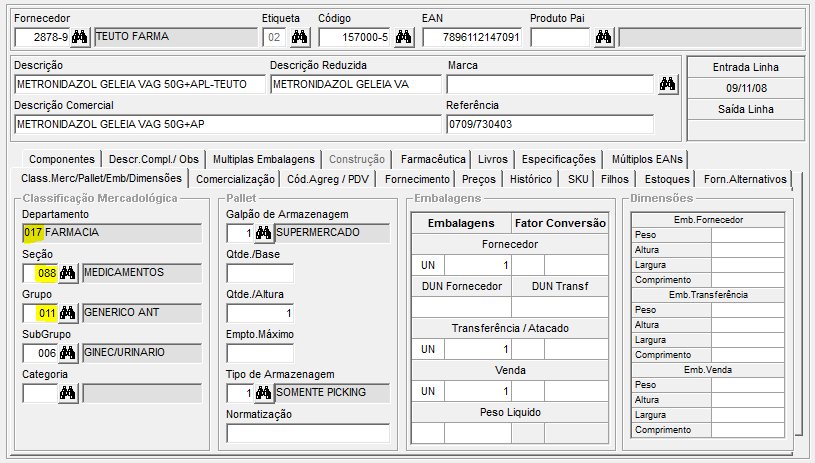Viewport: 815px width, 463px height.
Task: Click the Entrada Linha date 09/11/08
Action: coord(746,88)
